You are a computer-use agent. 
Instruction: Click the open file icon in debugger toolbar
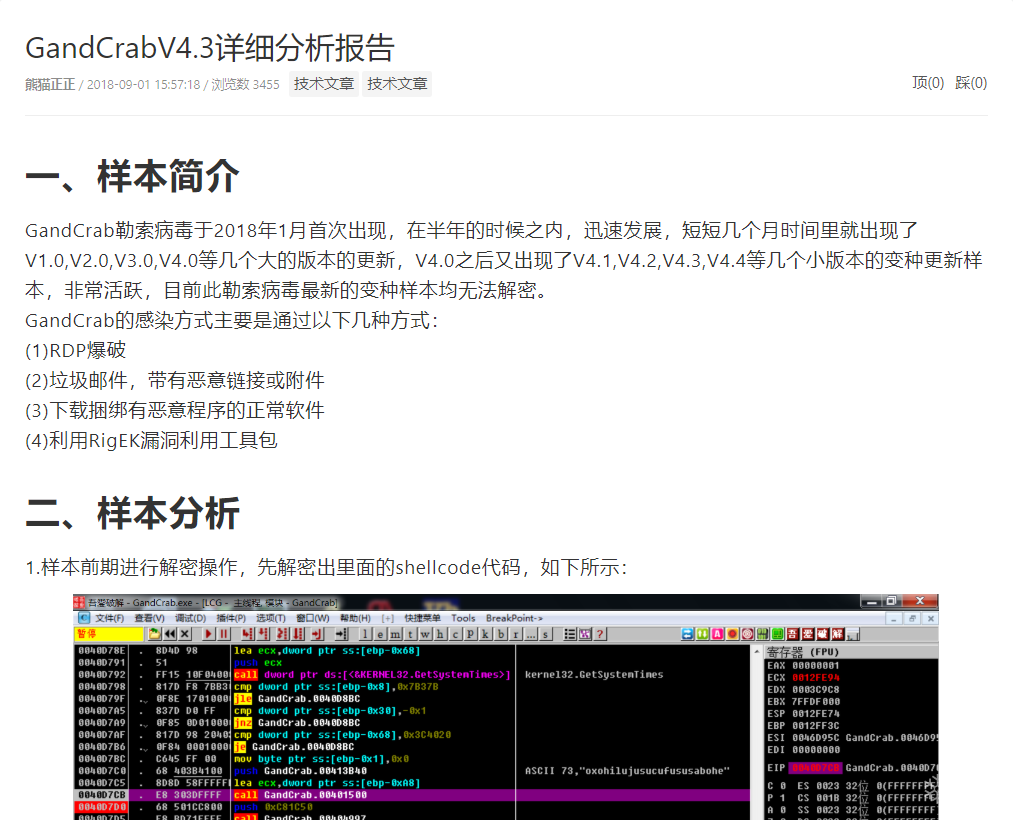[154, 634]
